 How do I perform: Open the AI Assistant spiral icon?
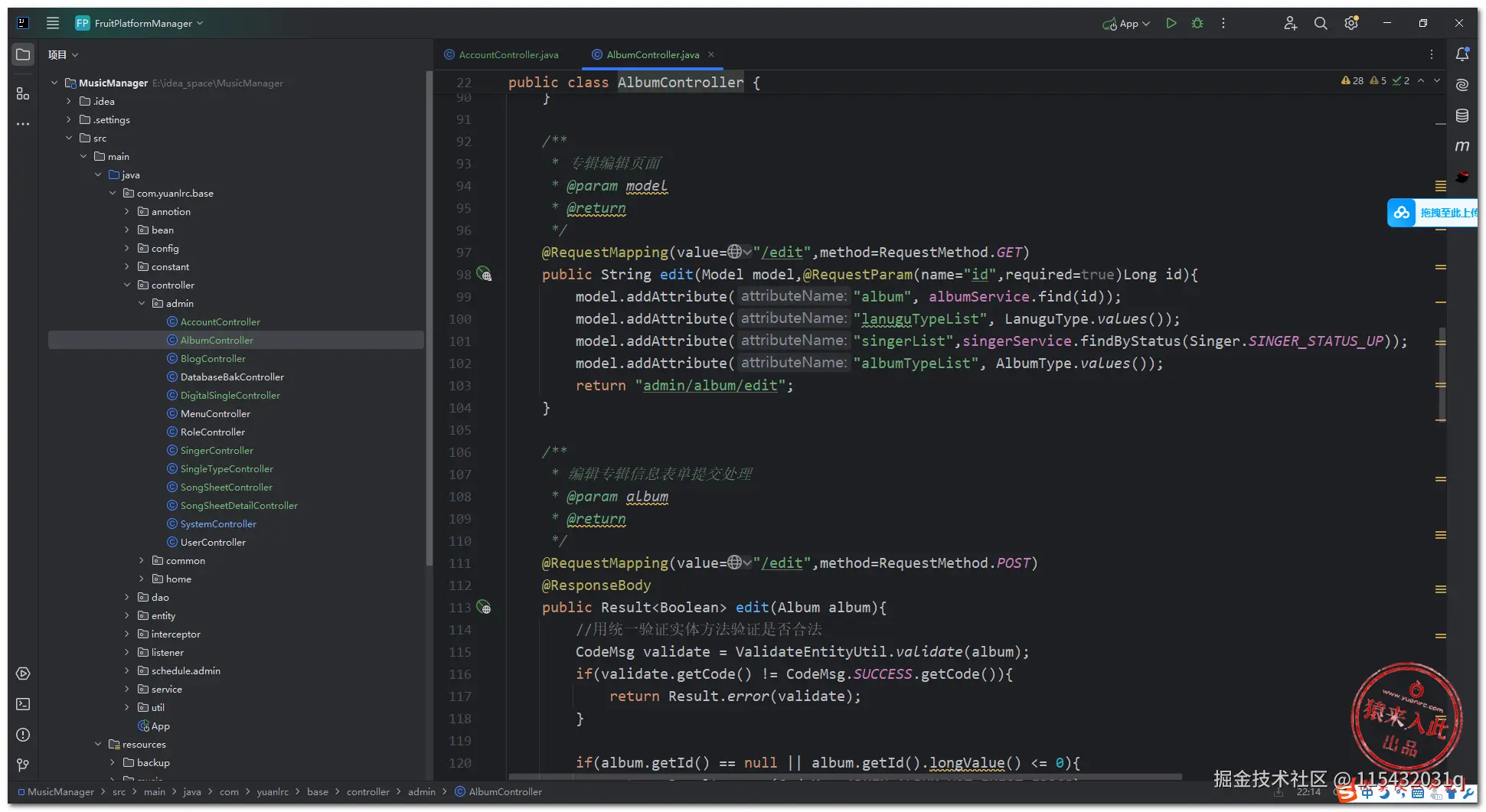pyautogui.click(x=1462, y=85)
